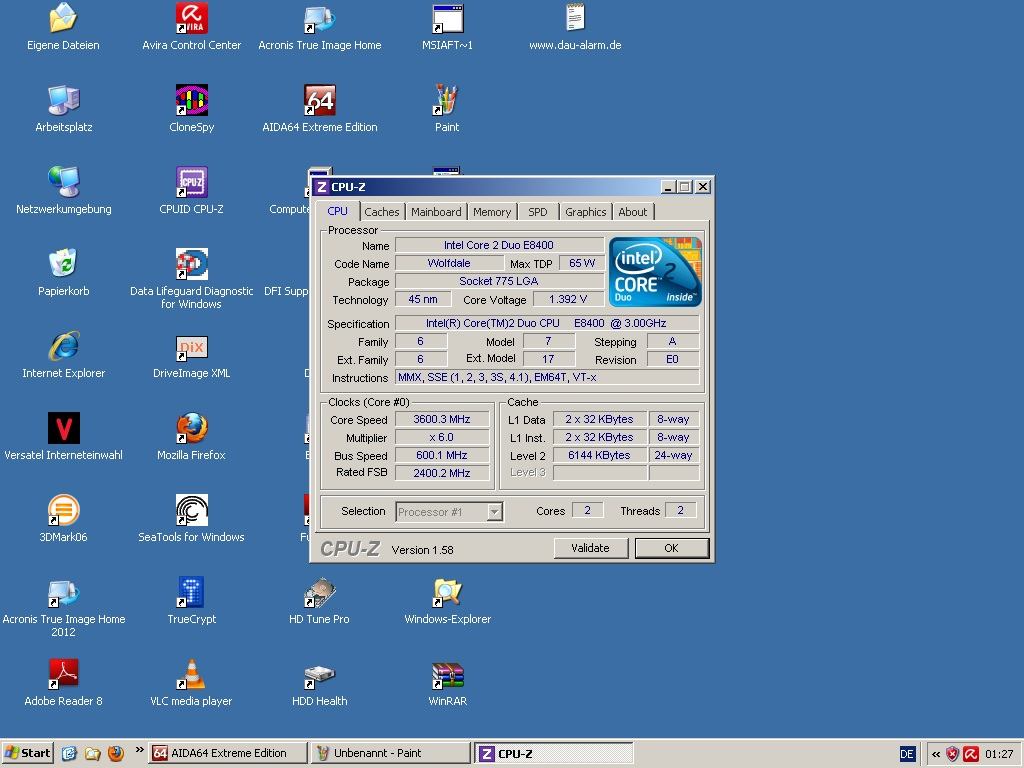Switch to Unbenannt - Paint taskbar window
1024x768 pixels.
click(x=390, y=753)
